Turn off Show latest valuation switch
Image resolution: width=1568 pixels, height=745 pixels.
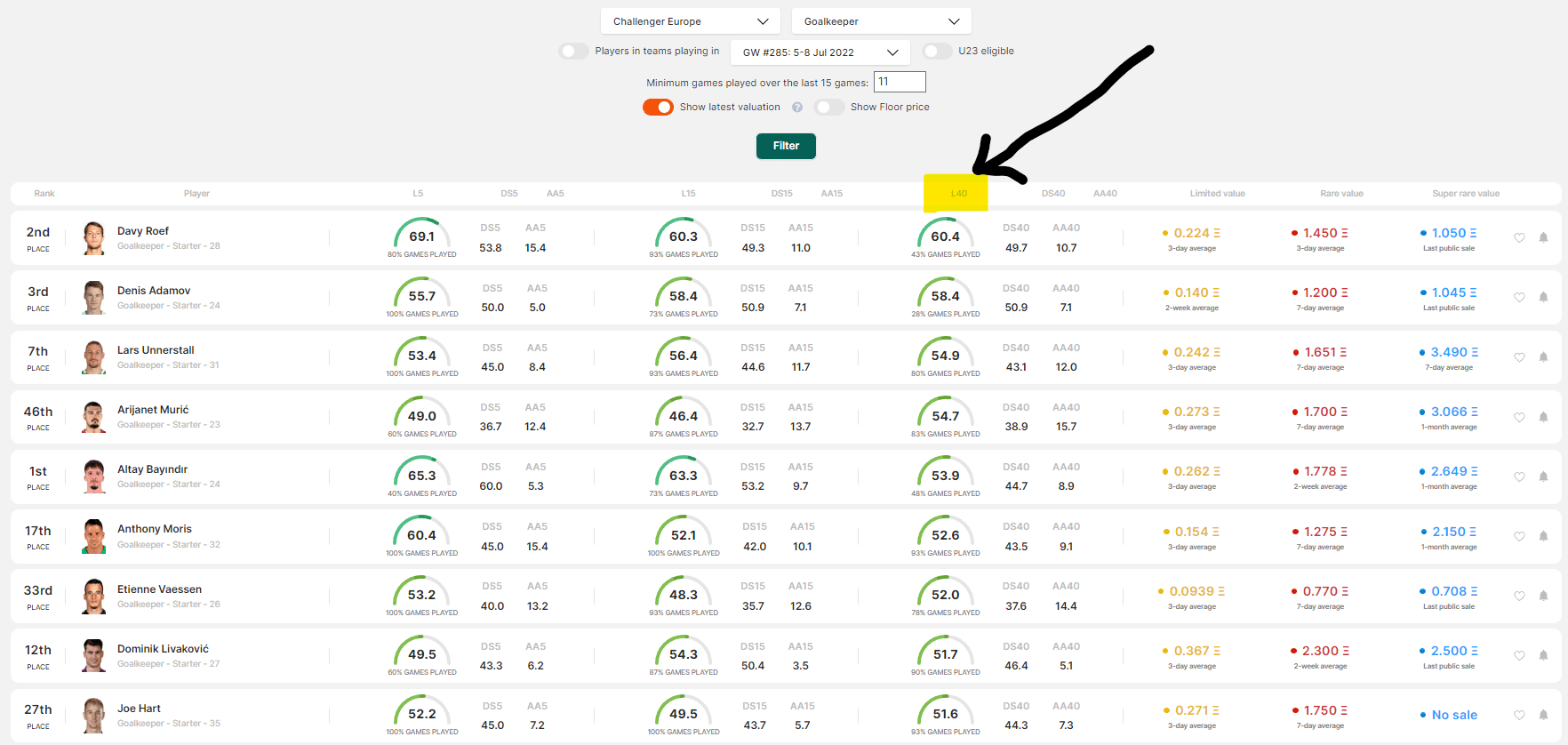[x=658, y=107]
